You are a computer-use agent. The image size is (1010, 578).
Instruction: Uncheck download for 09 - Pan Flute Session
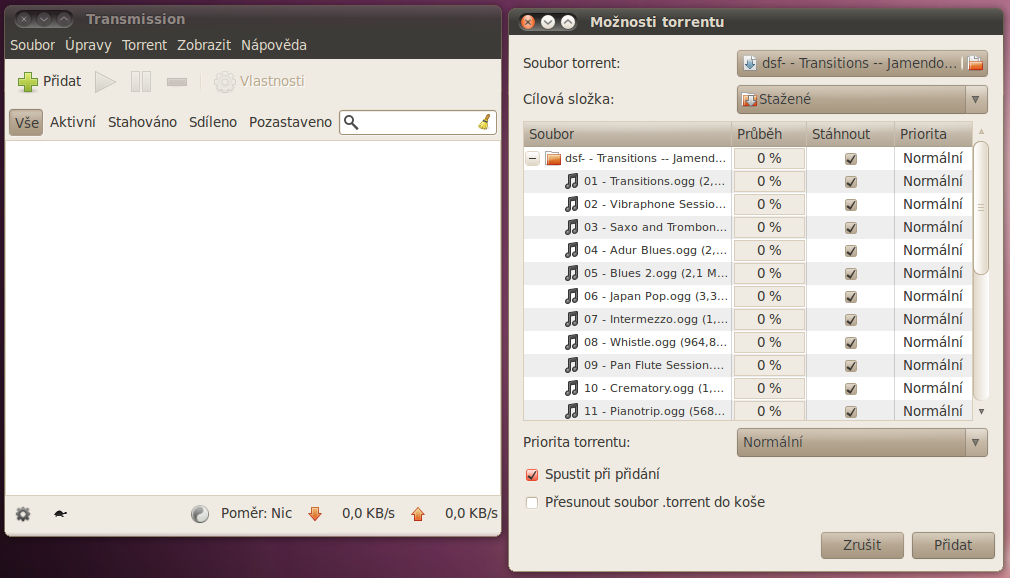tap(851, 365)
